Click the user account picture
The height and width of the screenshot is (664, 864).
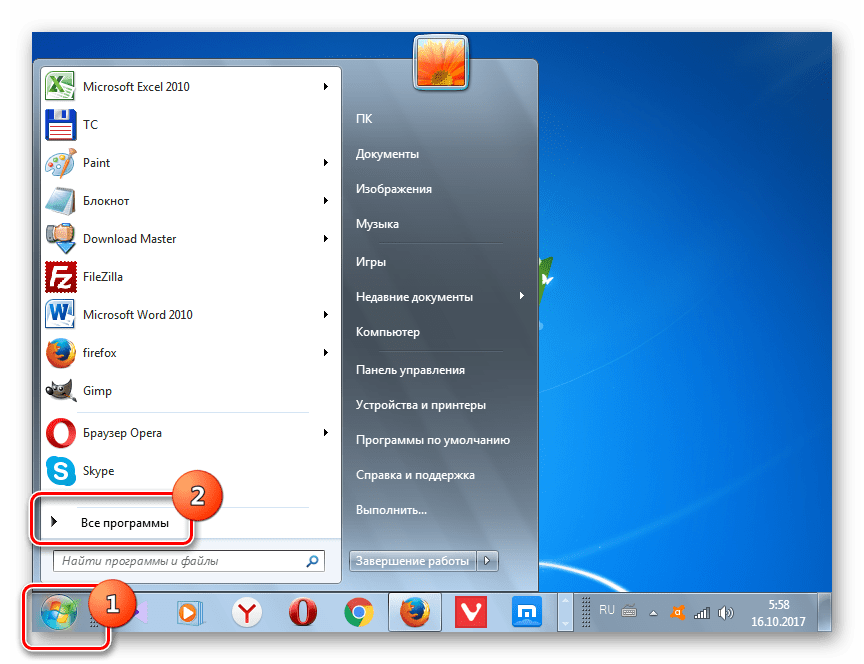coord(440,62)
